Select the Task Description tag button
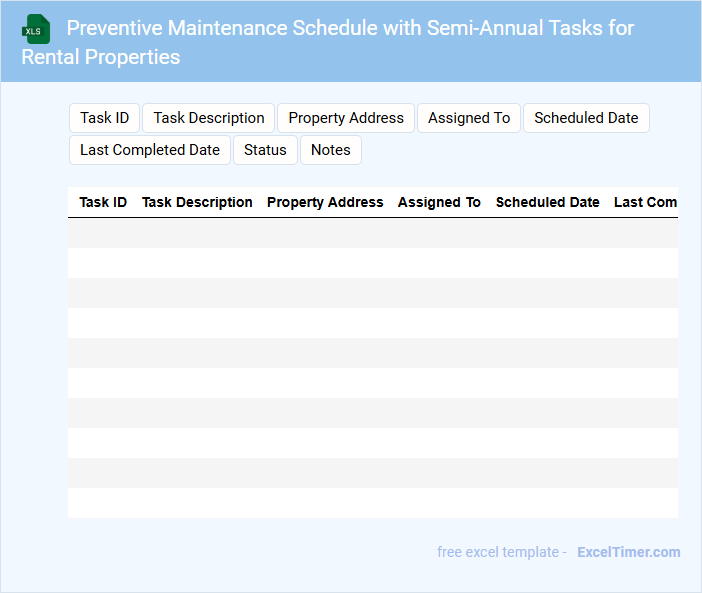 point(209,118)
